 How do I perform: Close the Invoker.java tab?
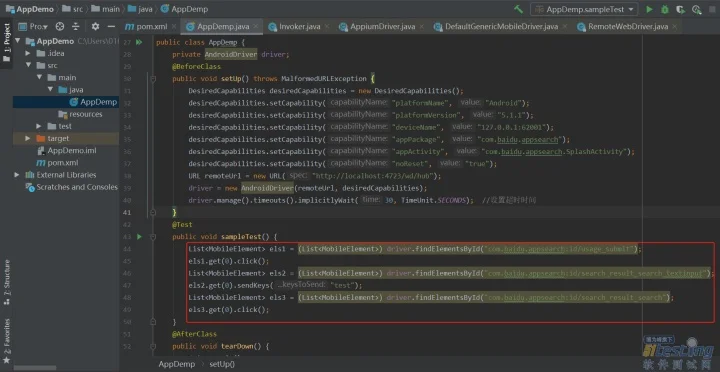[x=327, y=27]
